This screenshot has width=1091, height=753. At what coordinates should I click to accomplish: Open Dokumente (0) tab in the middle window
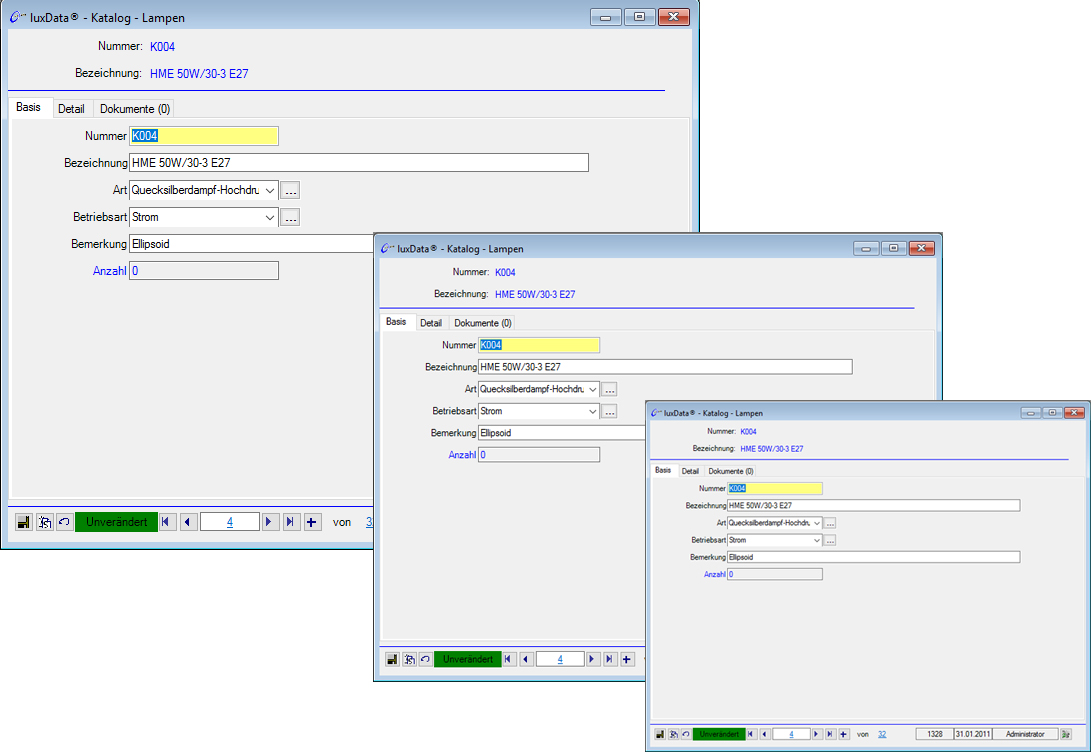point(482,323)
